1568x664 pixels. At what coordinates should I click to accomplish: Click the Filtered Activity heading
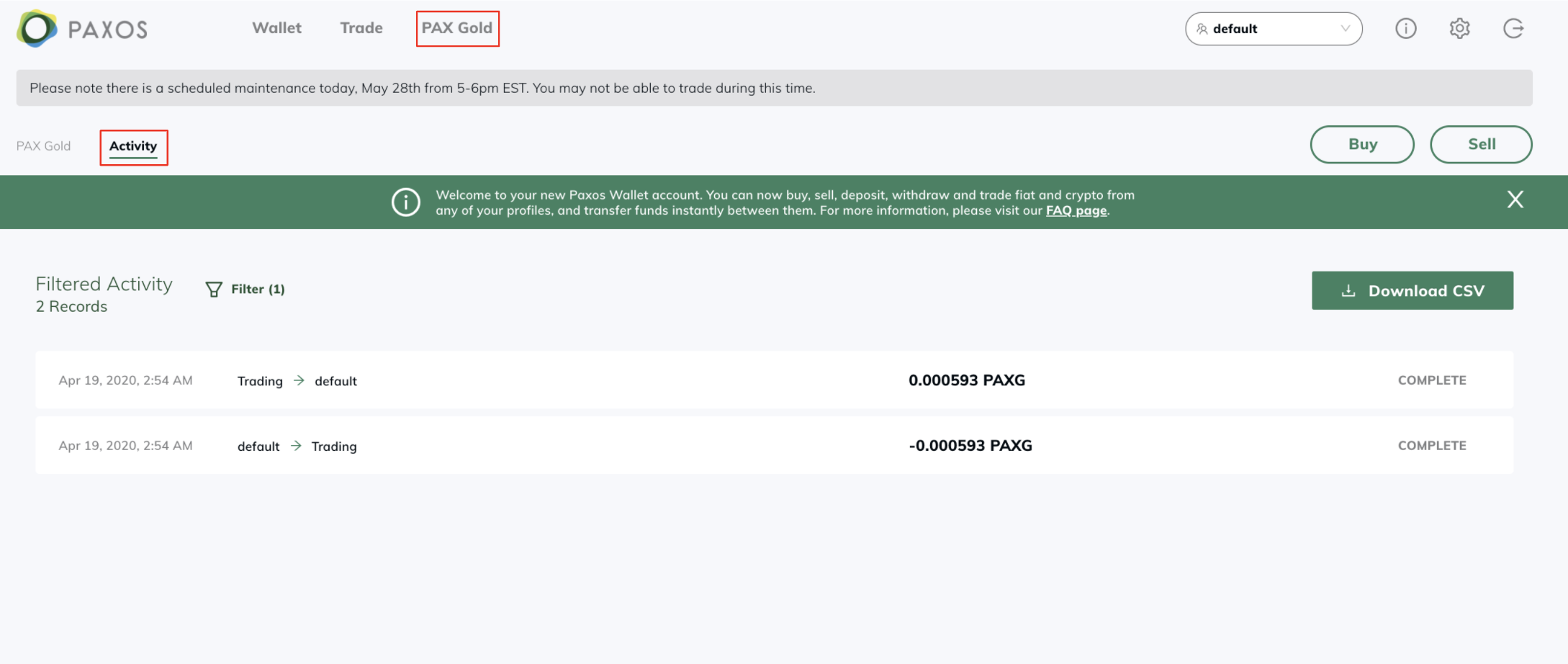[104, 284]
